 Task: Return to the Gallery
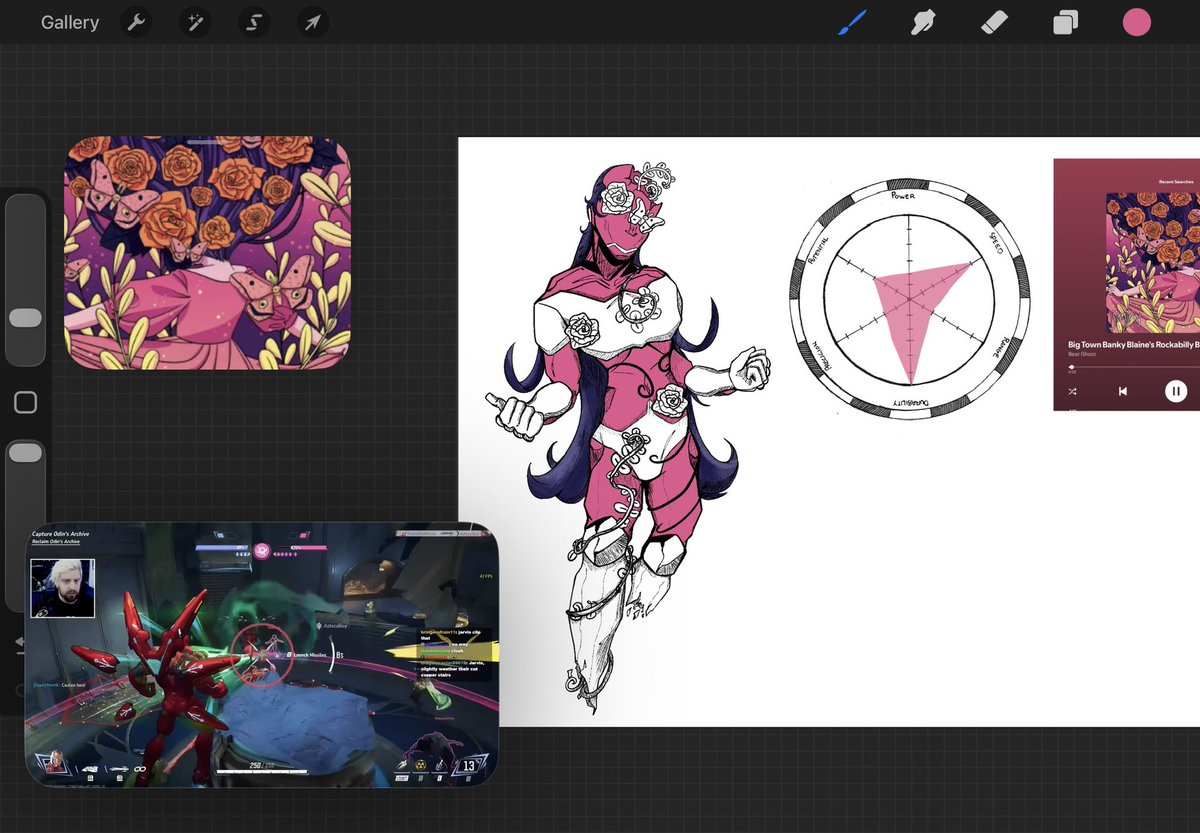[x=70, y=22]
